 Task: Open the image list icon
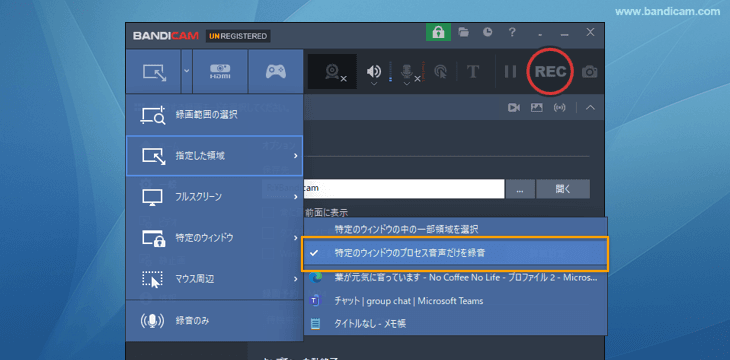[537, 108]
